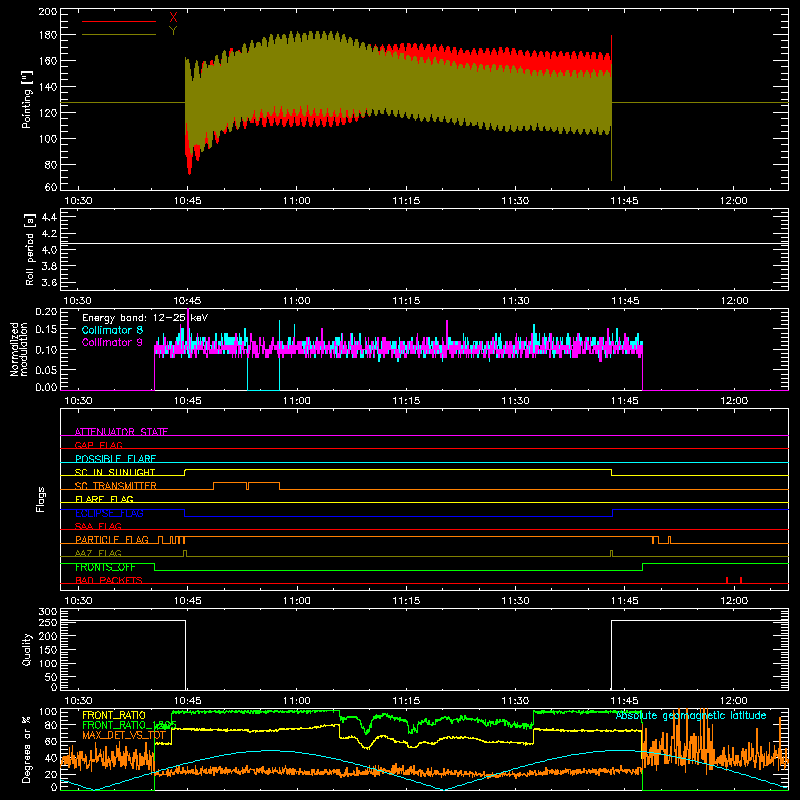Click the magenta "Collimator 9" label

tap(112, 342)
